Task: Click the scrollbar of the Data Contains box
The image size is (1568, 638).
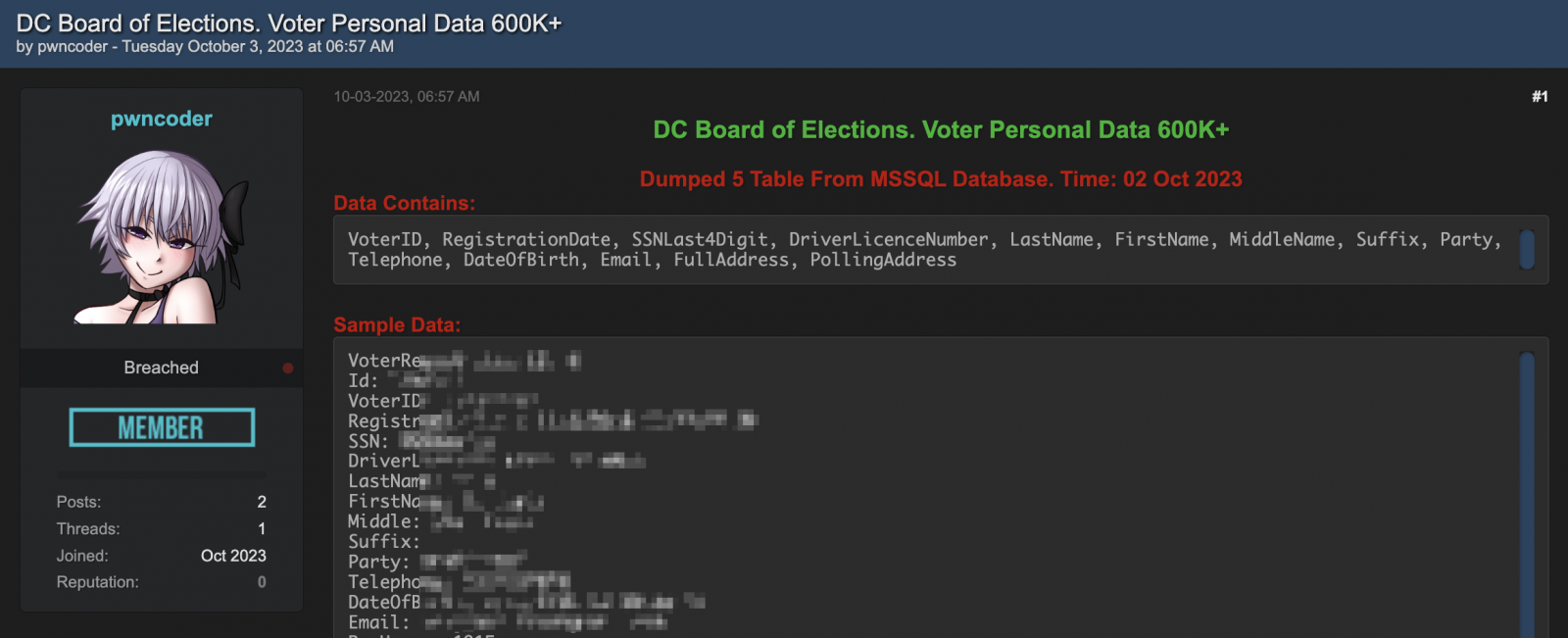Action: [x=1527, y=250]
